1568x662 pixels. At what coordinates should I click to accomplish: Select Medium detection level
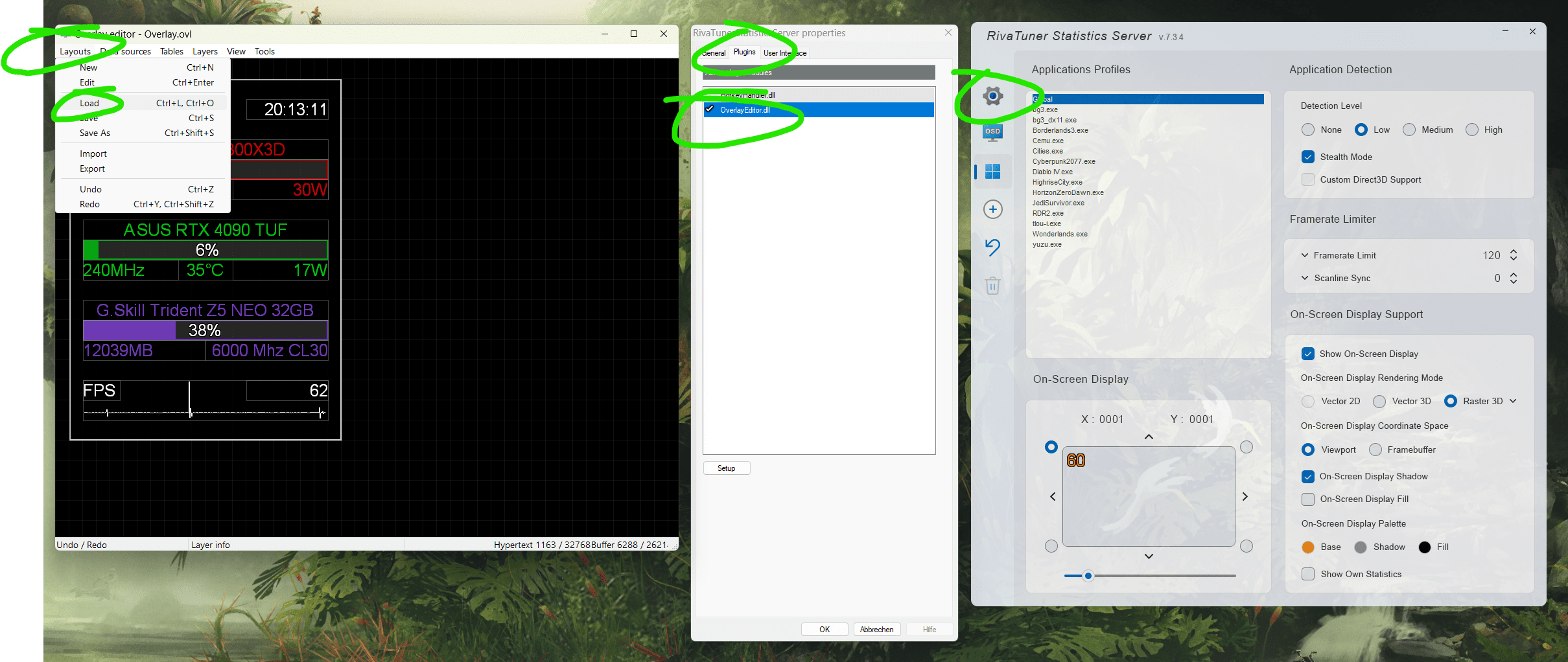[x=1409, y=130]
